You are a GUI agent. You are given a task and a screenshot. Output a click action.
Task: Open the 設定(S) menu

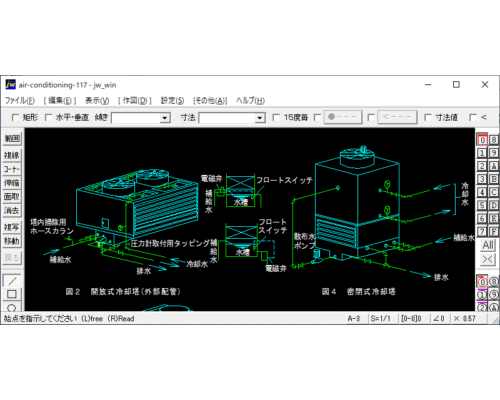point(172,100)
